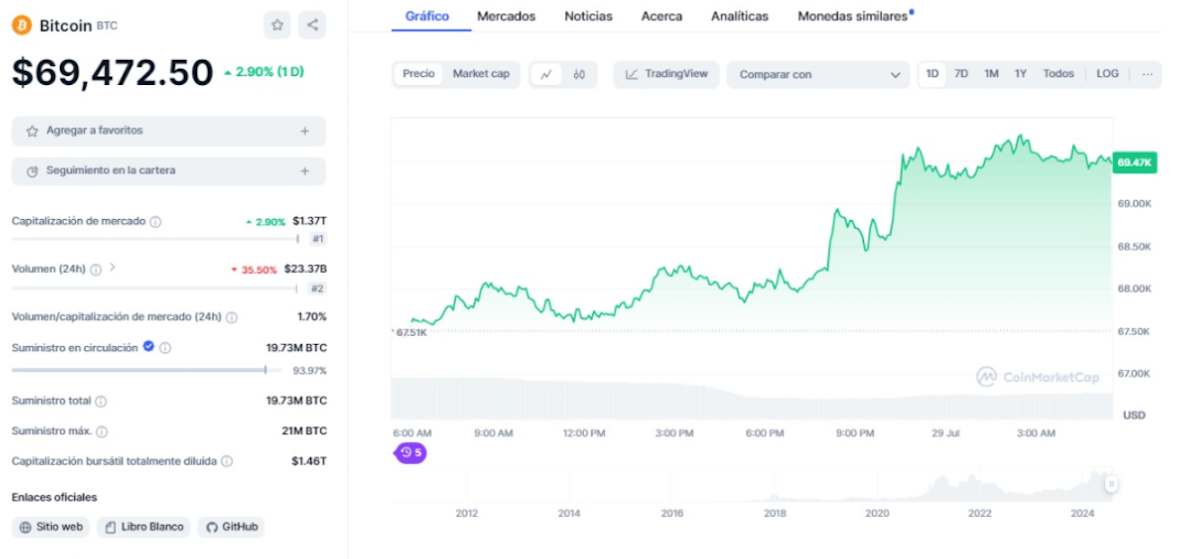The height and width of the screenshot is (559, 1200).
Task: Click the 69.47K current price label
Action: coord(1135,162)
